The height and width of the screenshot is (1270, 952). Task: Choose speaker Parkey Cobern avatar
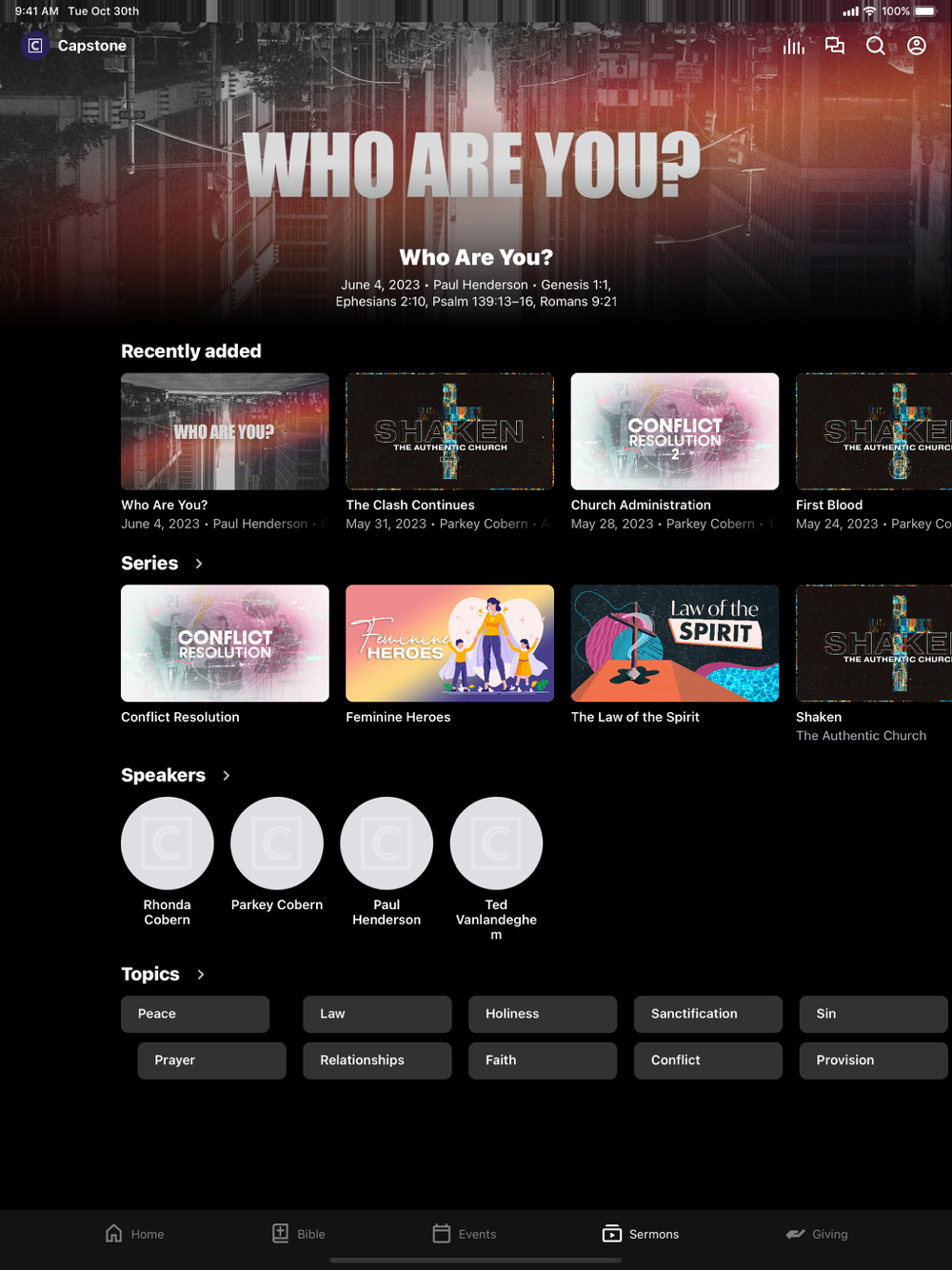[277, 843]
